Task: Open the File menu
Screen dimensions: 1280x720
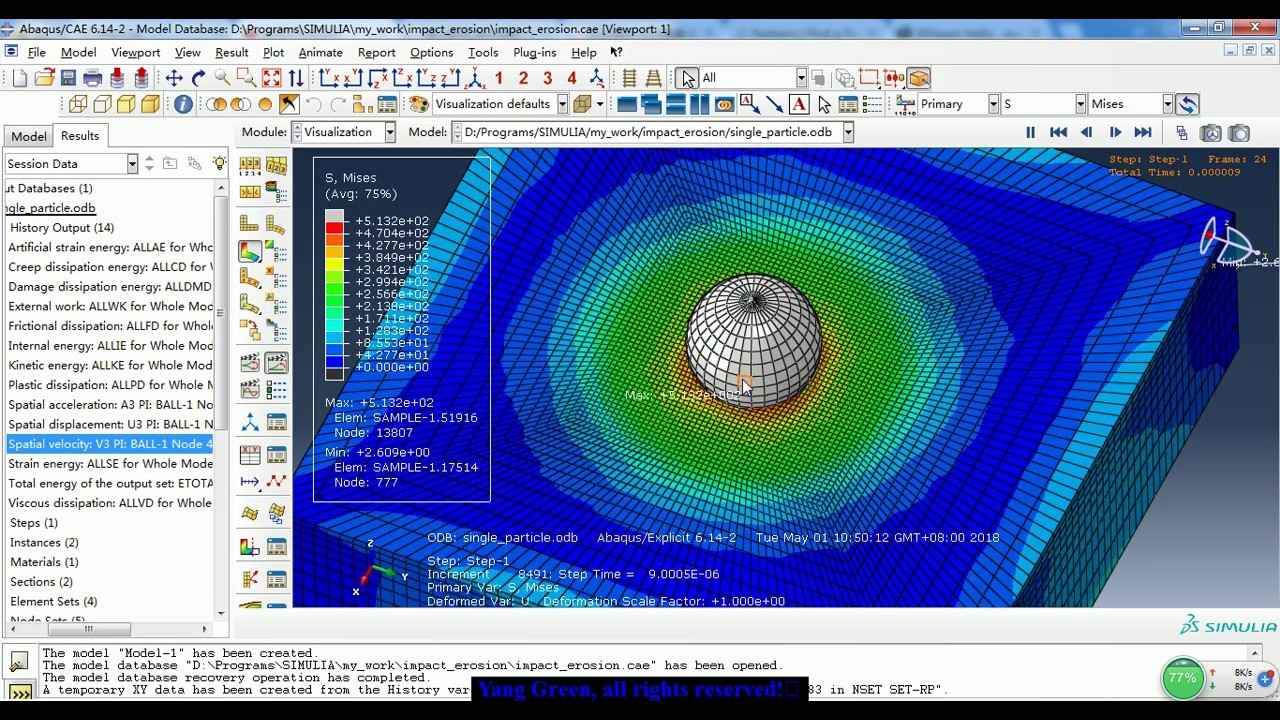Action: 37,52
